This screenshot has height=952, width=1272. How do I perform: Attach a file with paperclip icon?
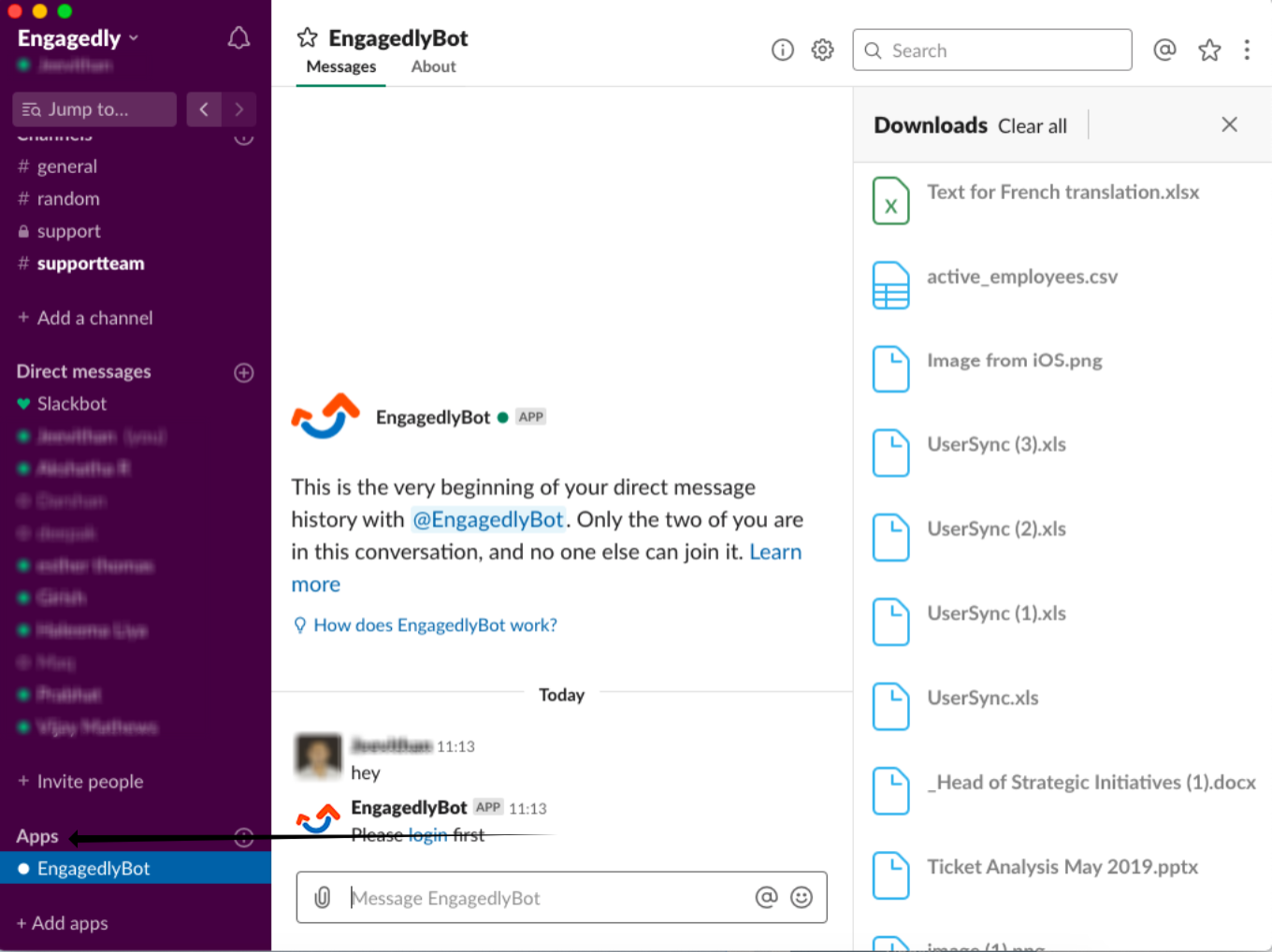[x=322, y=898]
